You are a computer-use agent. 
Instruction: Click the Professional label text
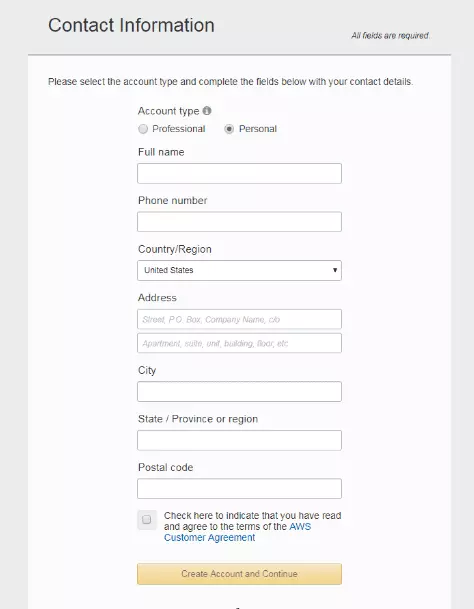tap(179, 129)
